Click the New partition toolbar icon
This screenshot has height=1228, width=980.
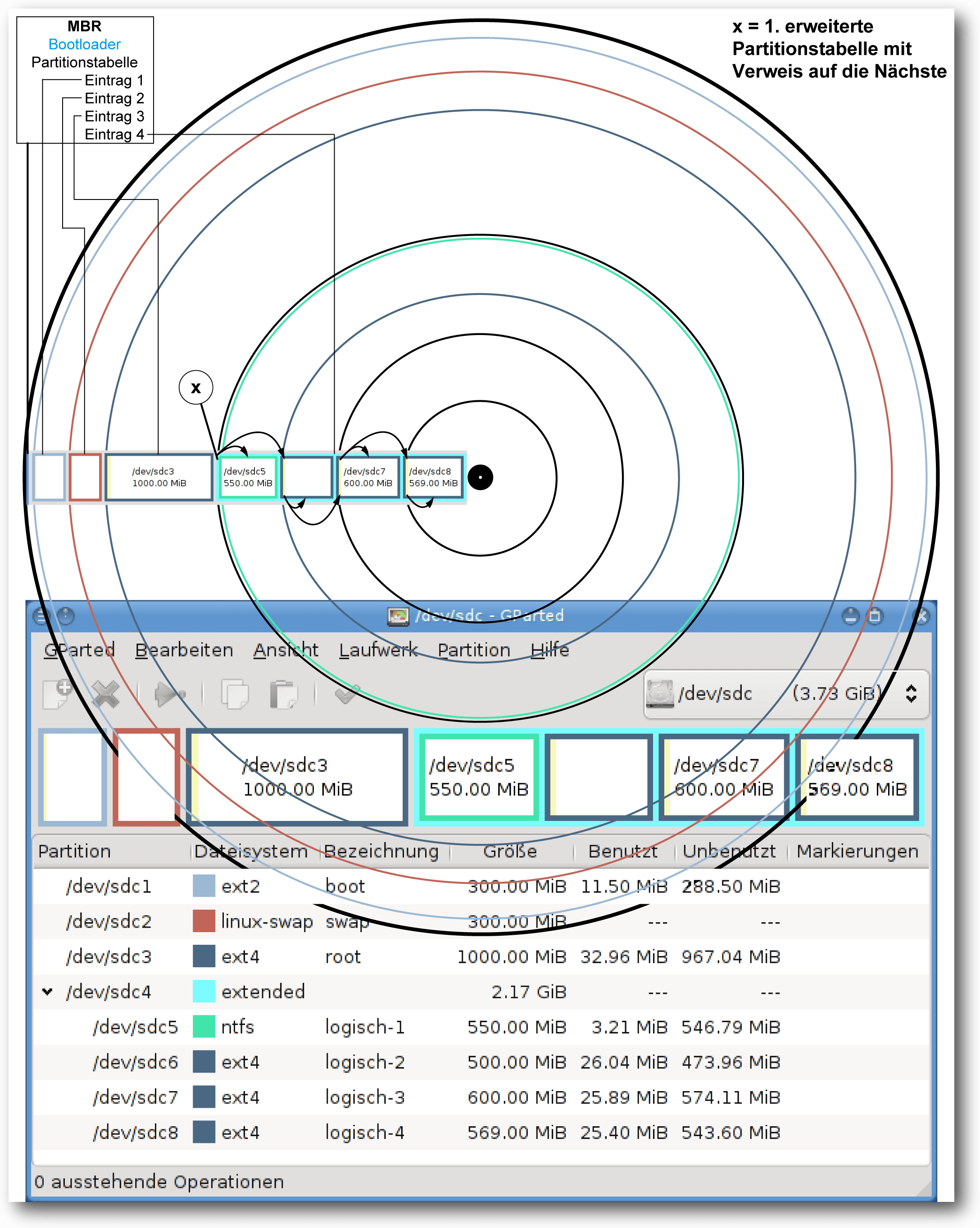(57, 694)
